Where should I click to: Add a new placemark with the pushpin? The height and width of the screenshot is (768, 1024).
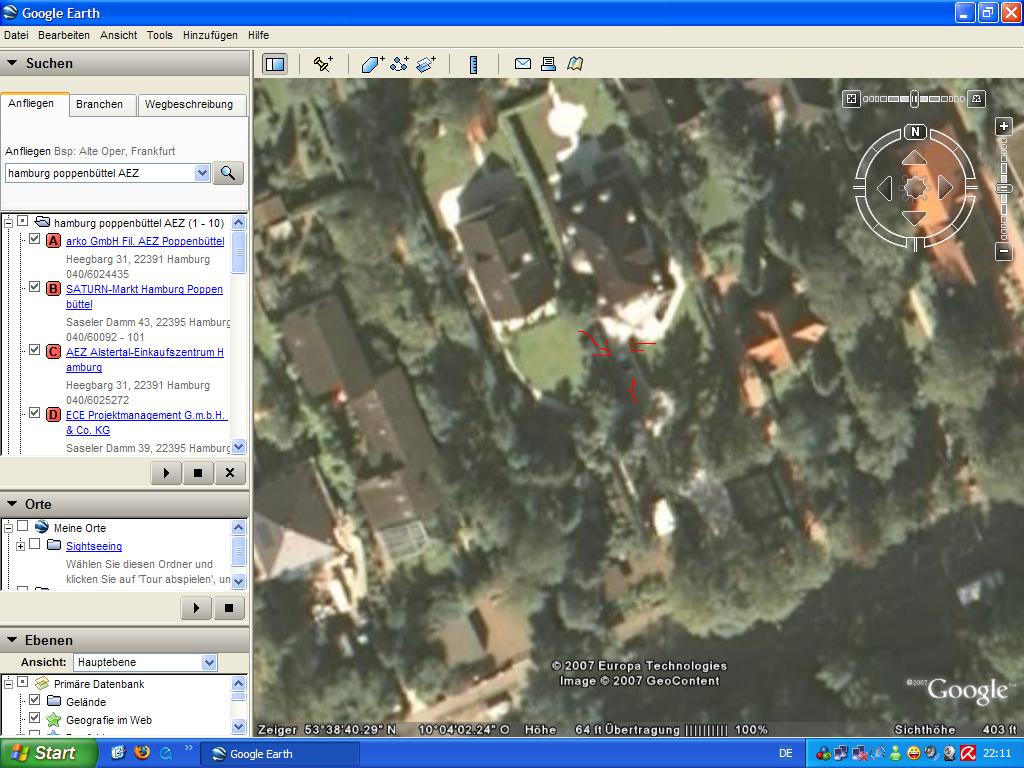[322, 64]
